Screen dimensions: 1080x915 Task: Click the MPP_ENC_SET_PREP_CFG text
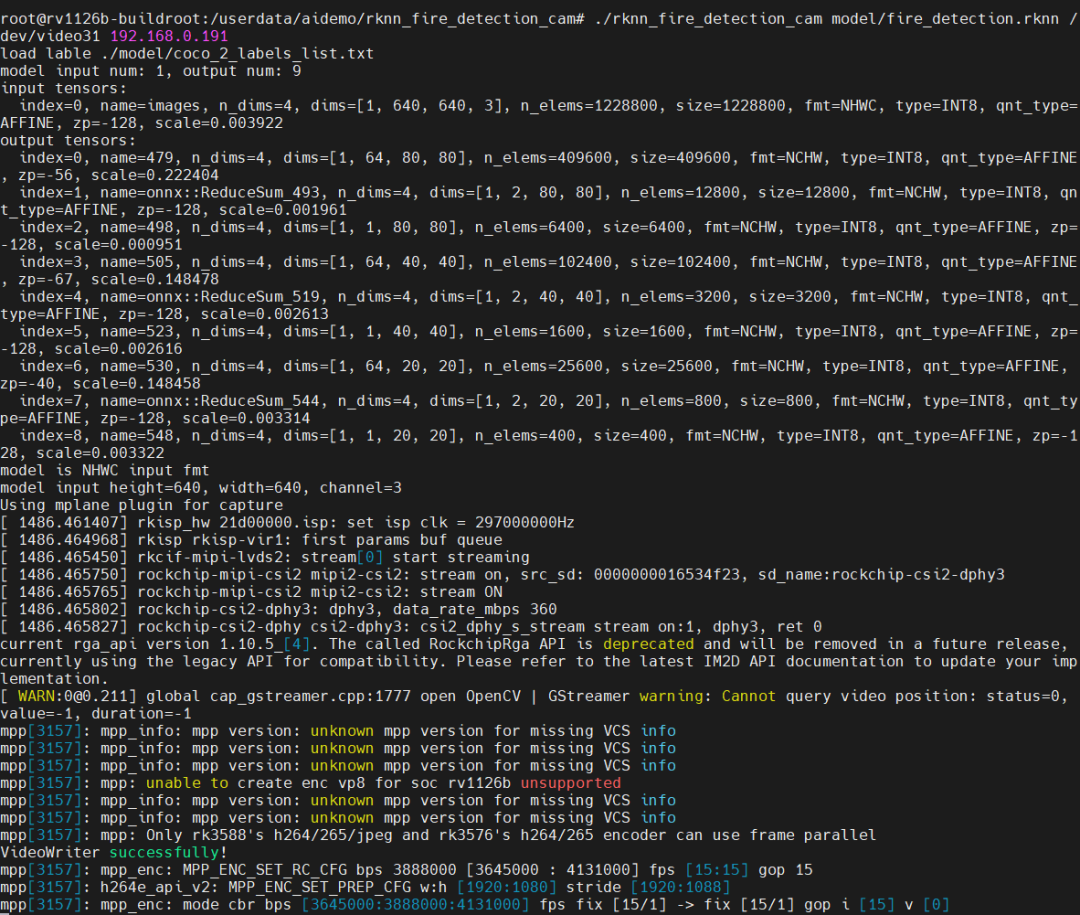click(x=320, y=887)
